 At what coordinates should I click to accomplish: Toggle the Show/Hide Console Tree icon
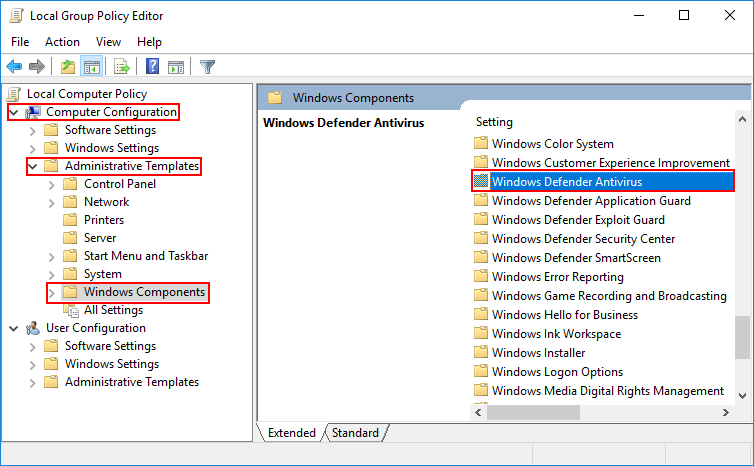91,66
